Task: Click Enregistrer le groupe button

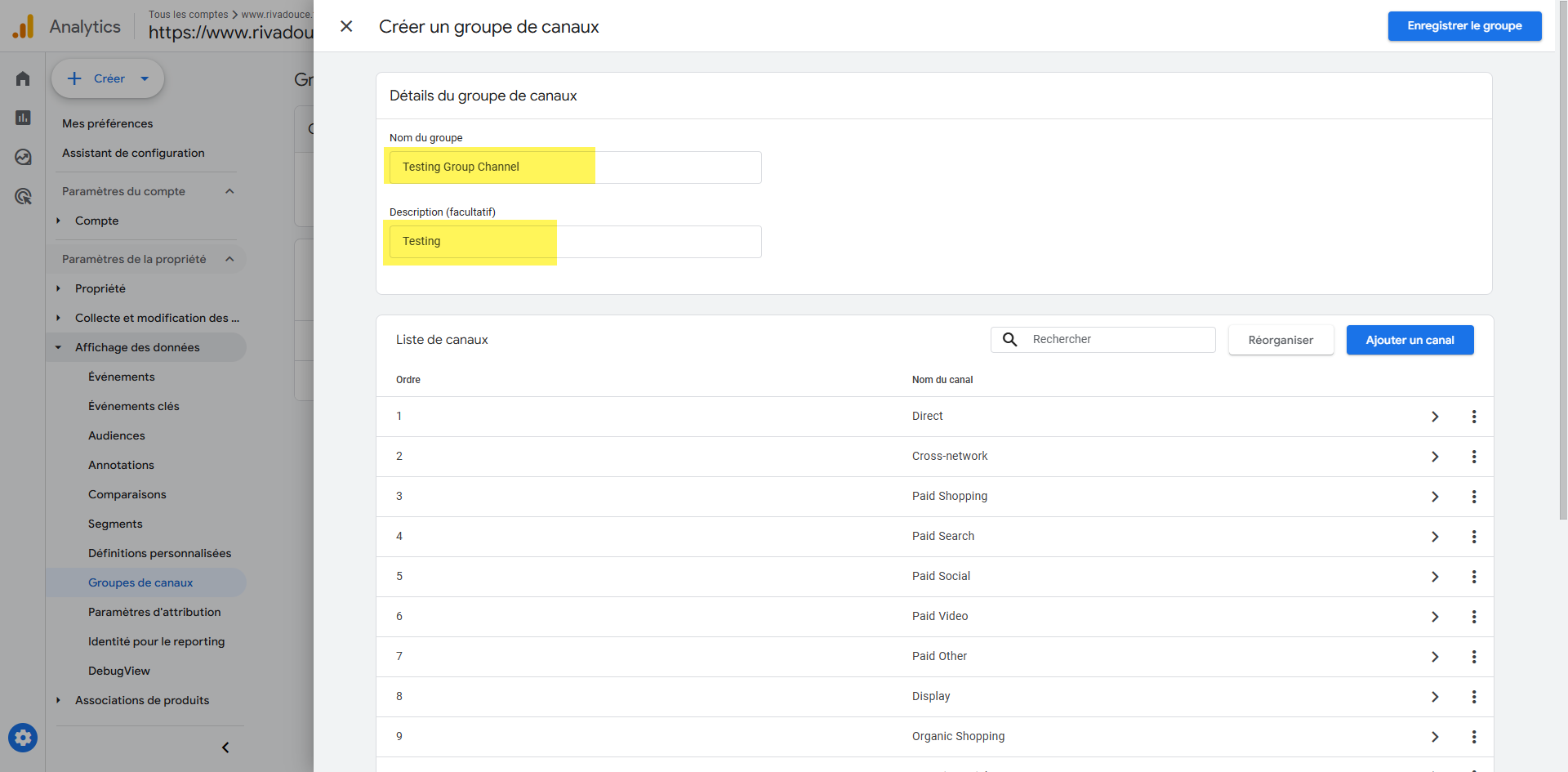Action: [x=1463, y=26]
